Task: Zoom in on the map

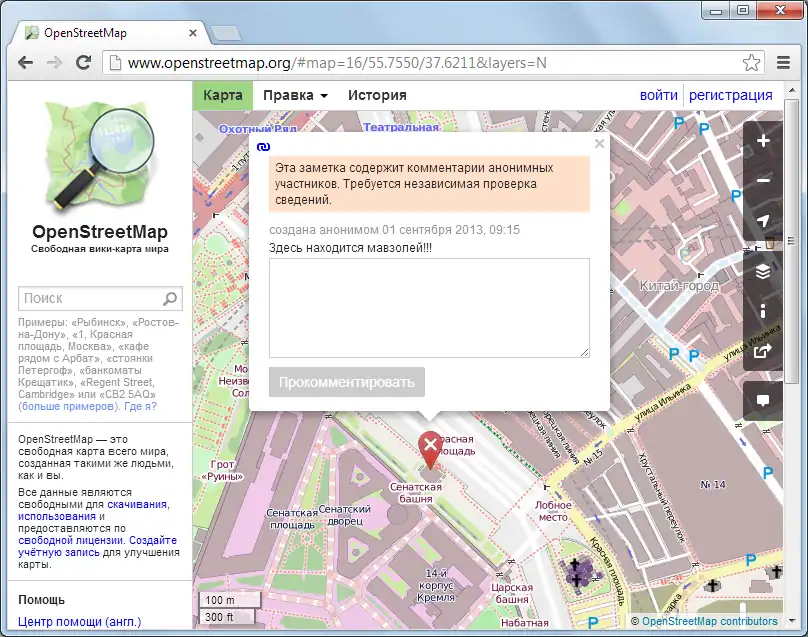Action: click(764, 141)
